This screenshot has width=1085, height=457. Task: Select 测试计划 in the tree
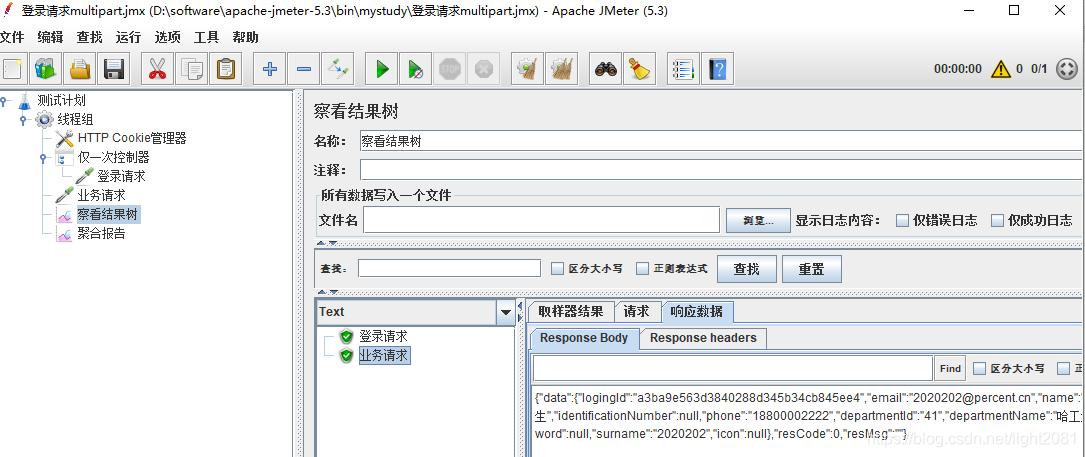pos(61,100)
